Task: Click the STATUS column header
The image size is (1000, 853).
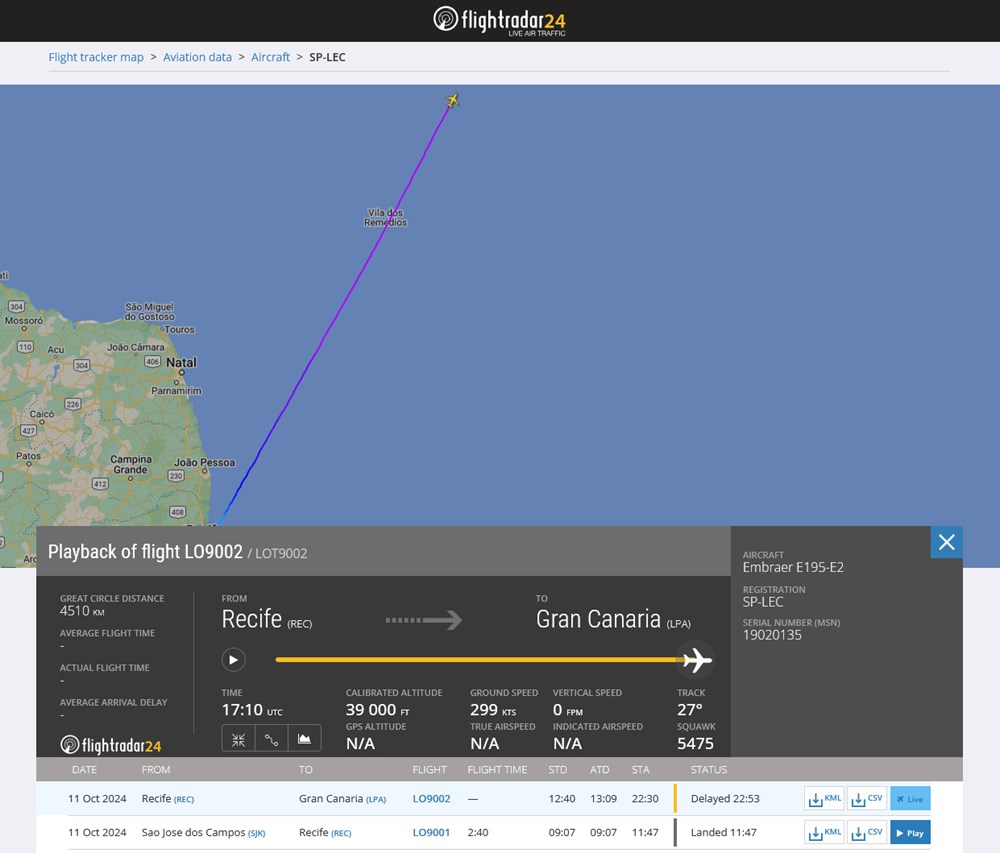Action: pyautogui.click(x=709, y=769)
